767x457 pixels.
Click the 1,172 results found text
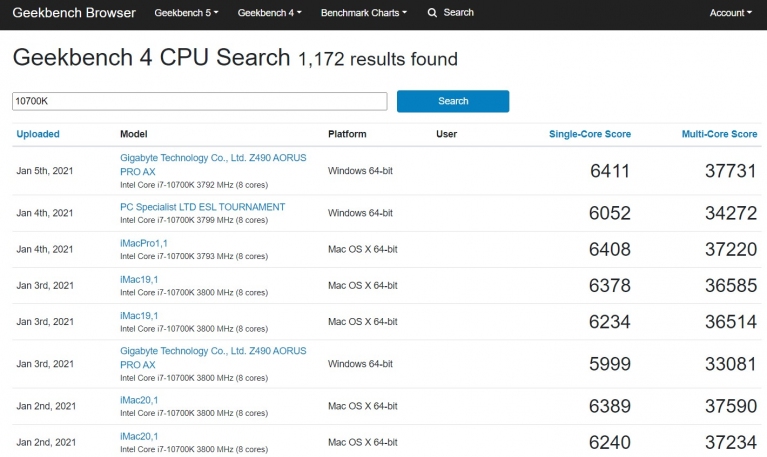[378, 59]
